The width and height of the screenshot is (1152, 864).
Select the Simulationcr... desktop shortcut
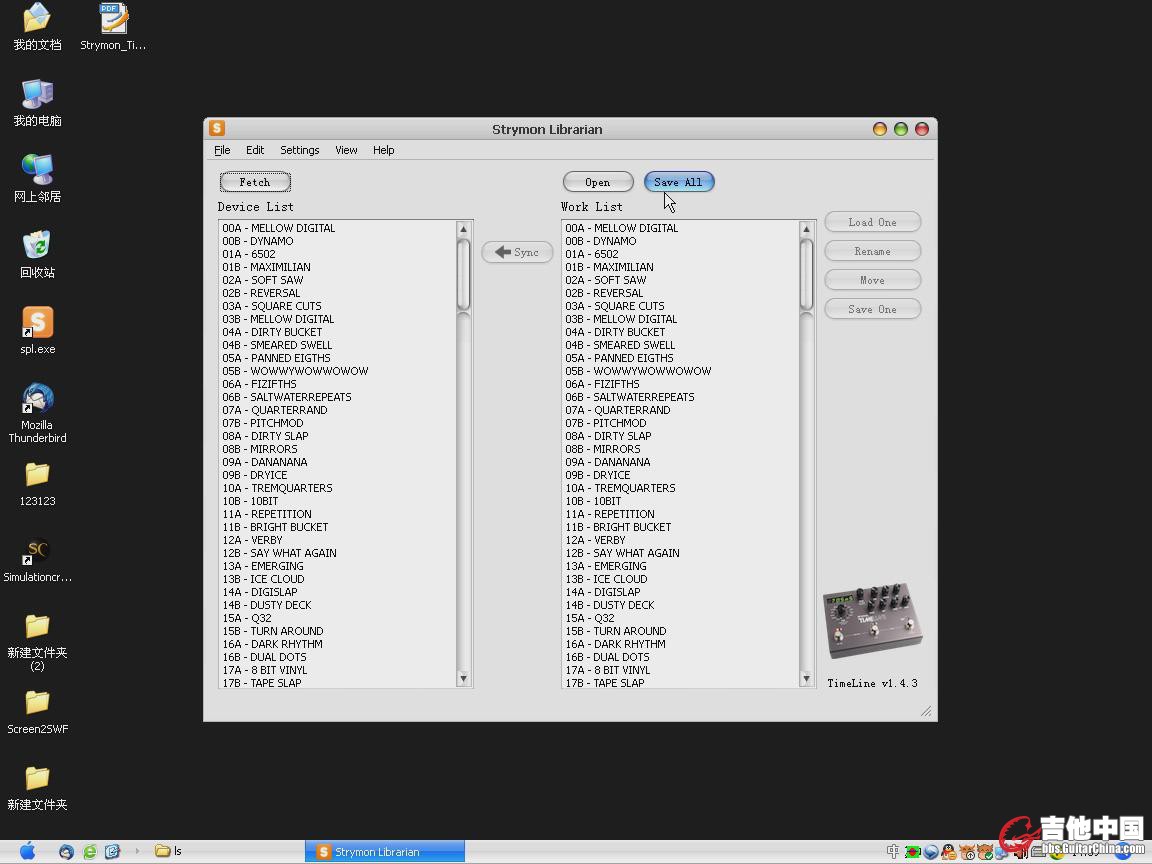click(x=37, y=561)
